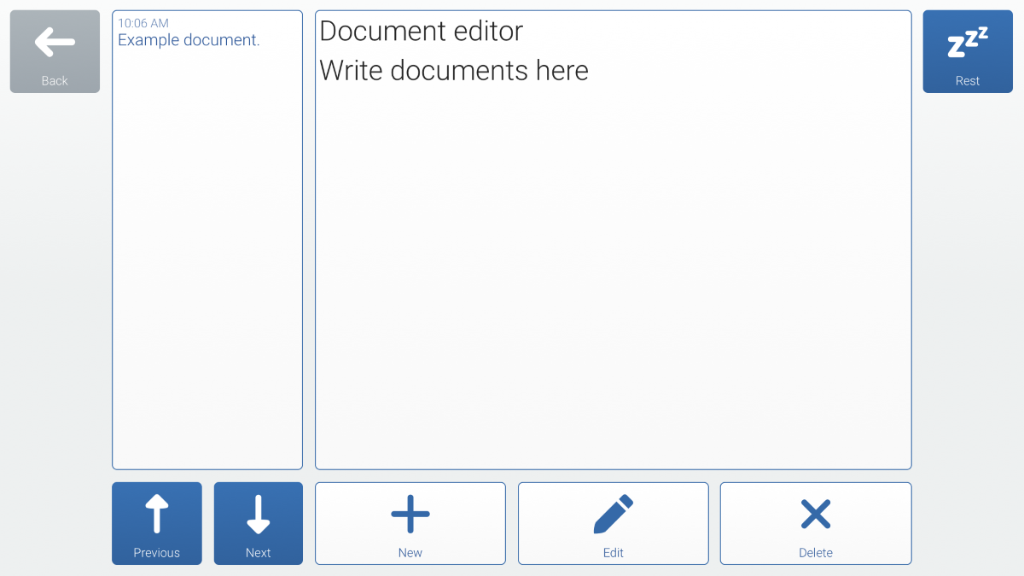The height and width of the screenshot is (576, 1024).
Task: Click the 'Previous' text label
Action: tap(156, 553)
